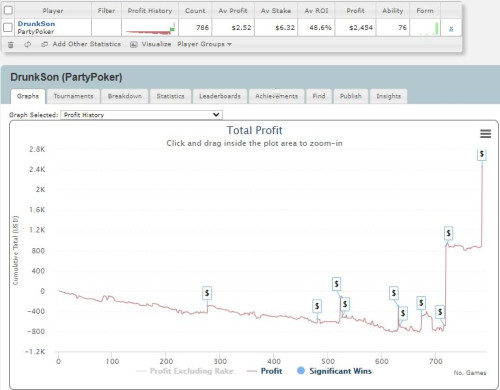
Task: Click the win marker at chart peak
Action: pos(481,154)
